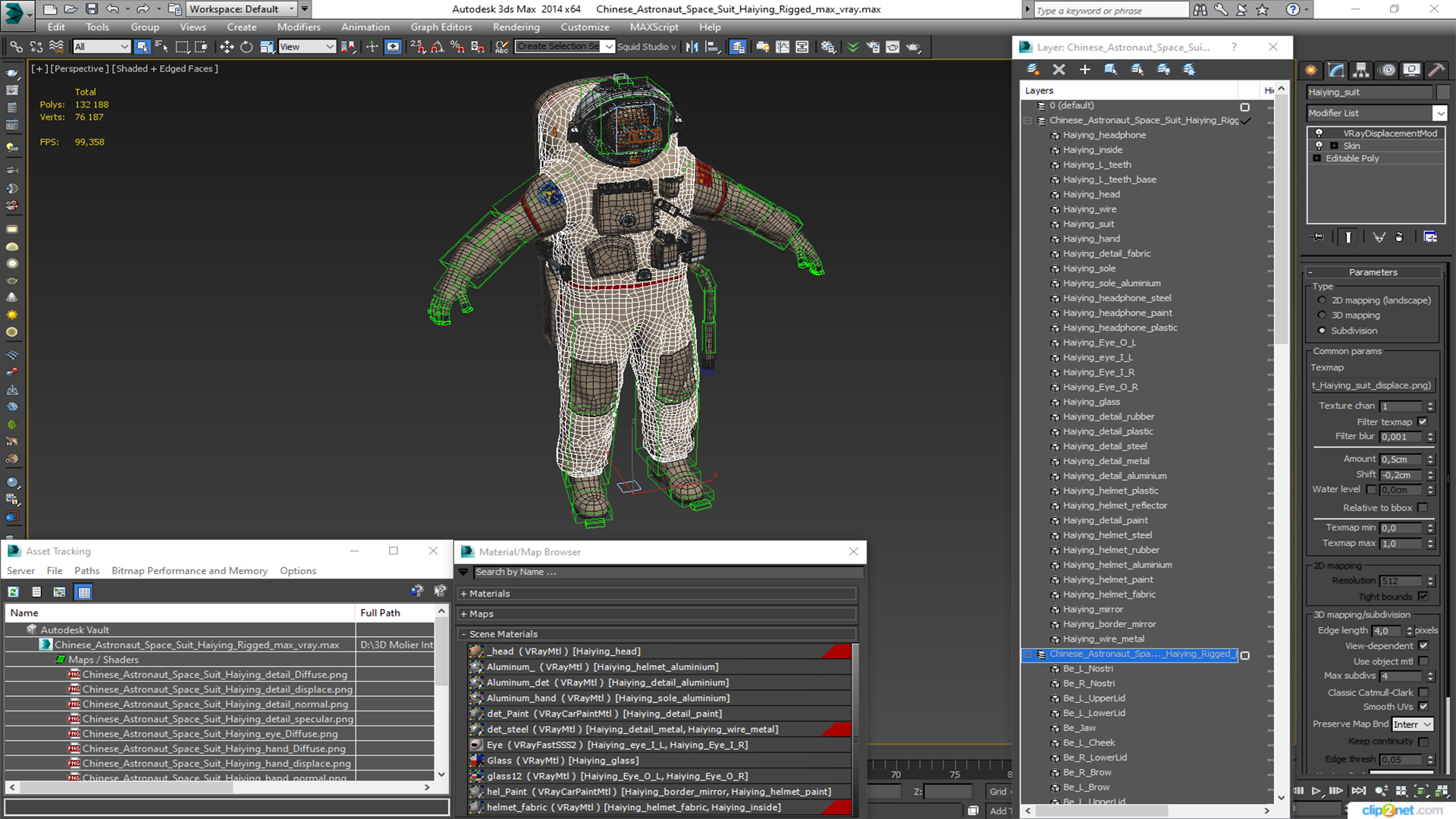Select the Rotate tool in main toolbar
Viewport: 1456px width, 819px height.
pyautogui.click(x=246, y=47)
